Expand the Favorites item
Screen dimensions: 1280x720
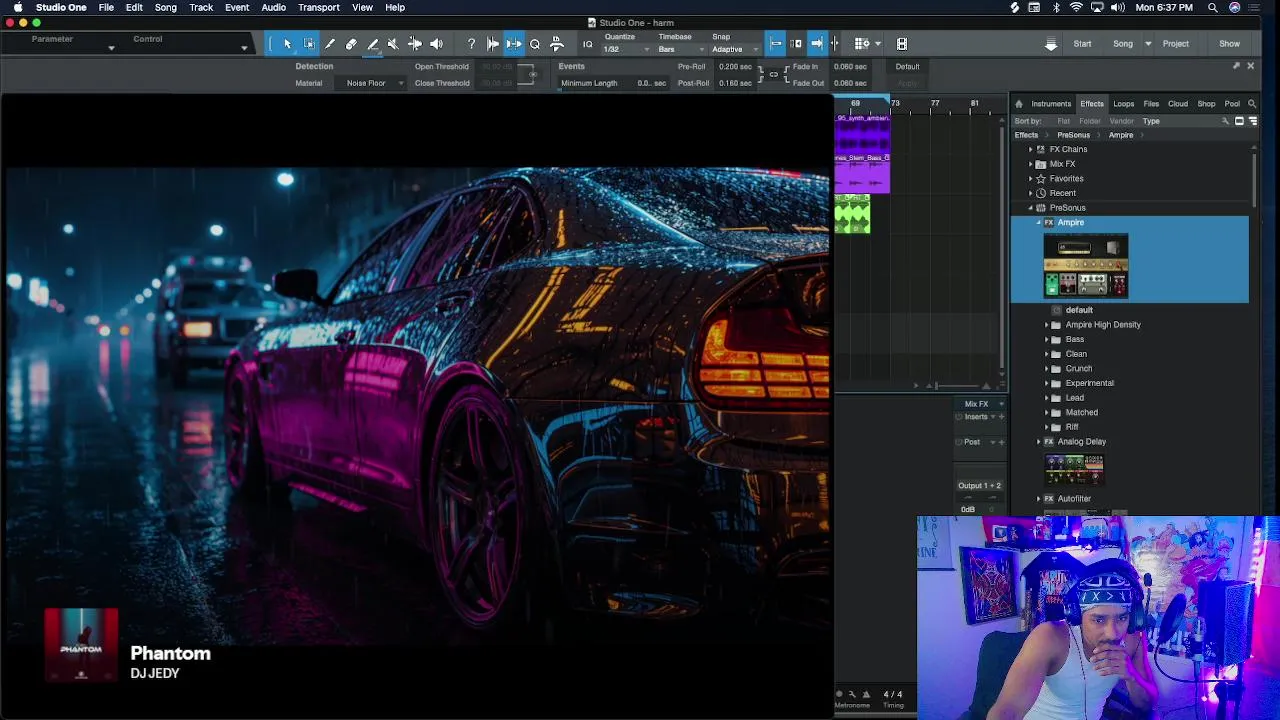tap(1031, 178)
